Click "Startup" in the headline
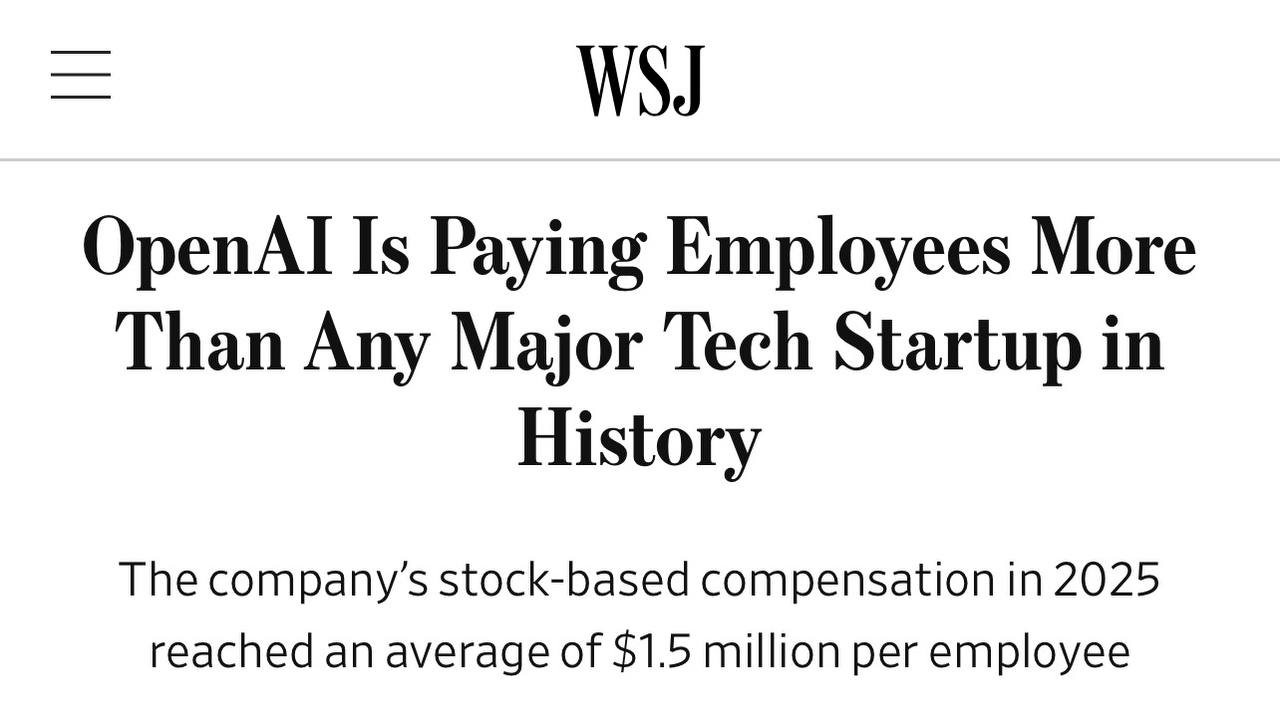Viewport: 1280px width, 723px height. click(955, 343)
